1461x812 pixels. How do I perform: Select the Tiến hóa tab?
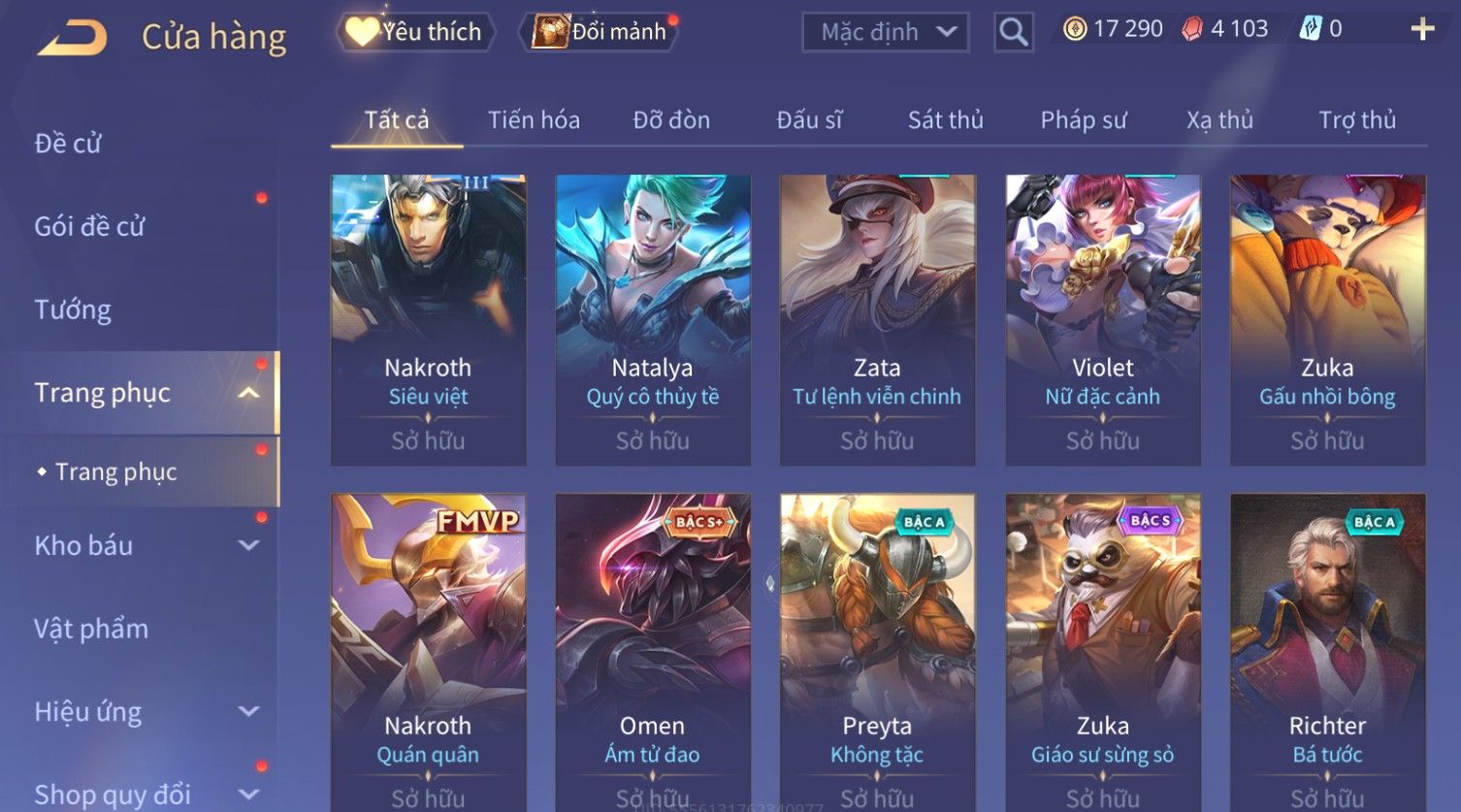pos(534,120)
